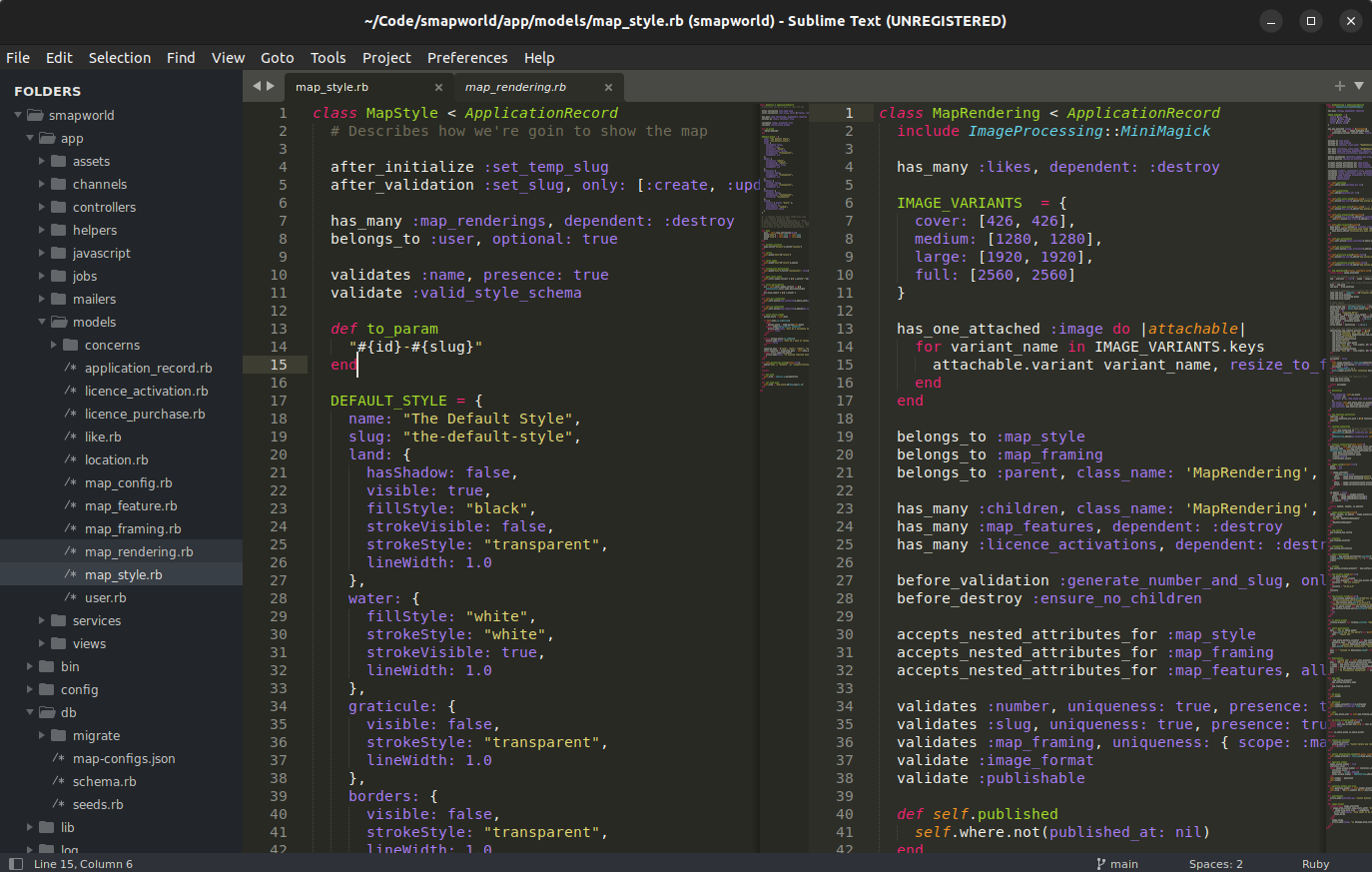Close the map_rendering.rb tab
Viewport: 1372px width, 872px height.
click(x=608, y=88)
